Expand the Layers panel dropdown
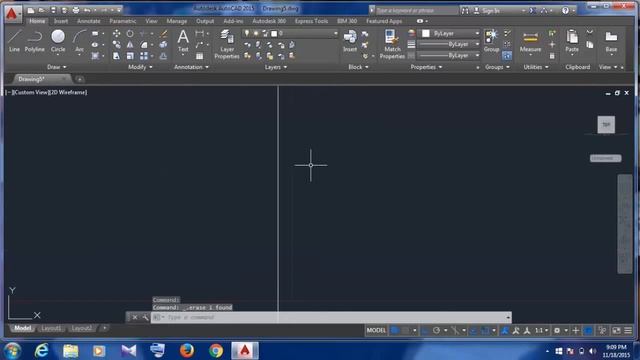Viewport: 640px width, 360px height. point(276,67)
